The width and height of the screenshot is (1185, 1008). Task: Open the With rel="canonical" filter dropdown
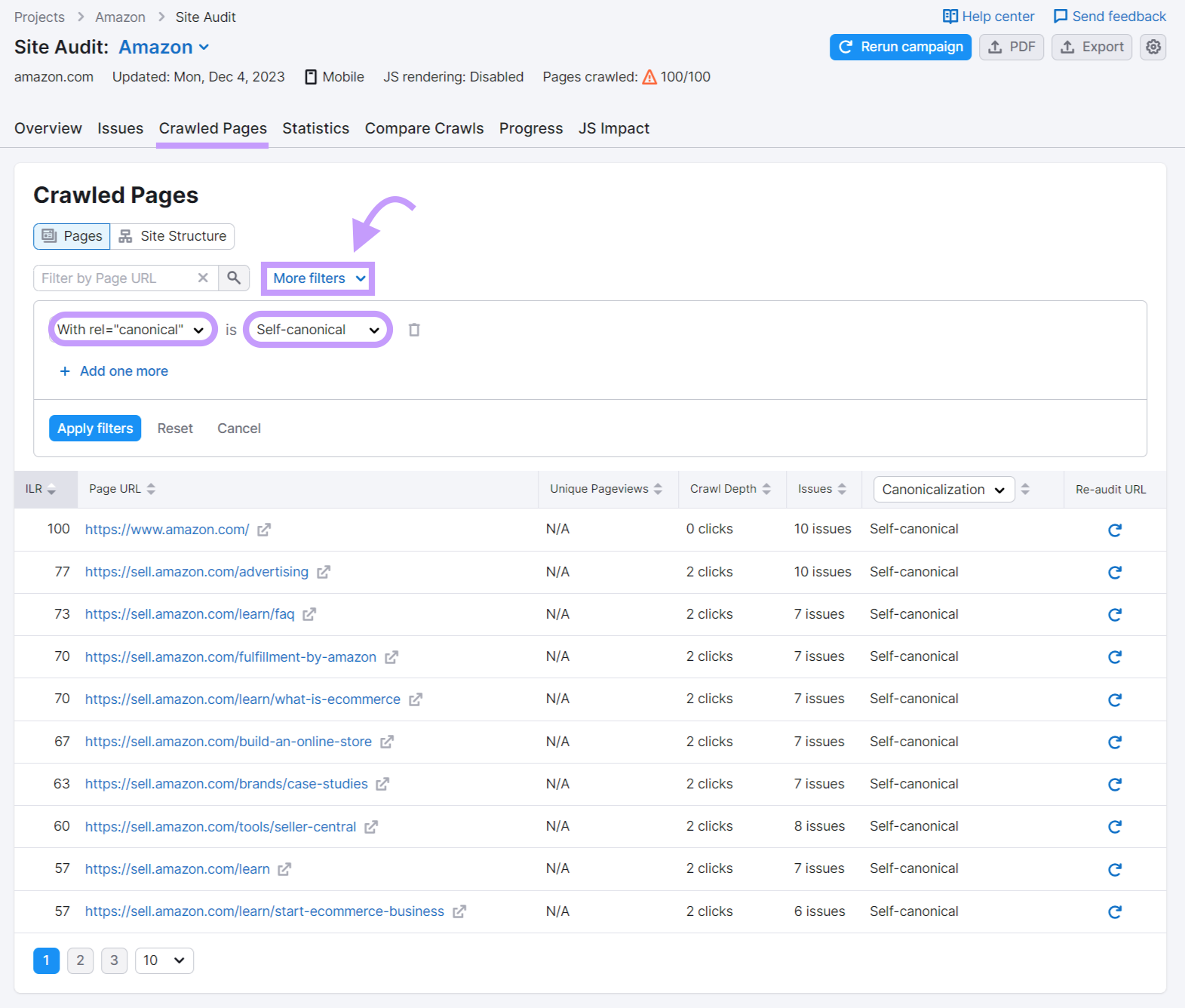(132, 330)
